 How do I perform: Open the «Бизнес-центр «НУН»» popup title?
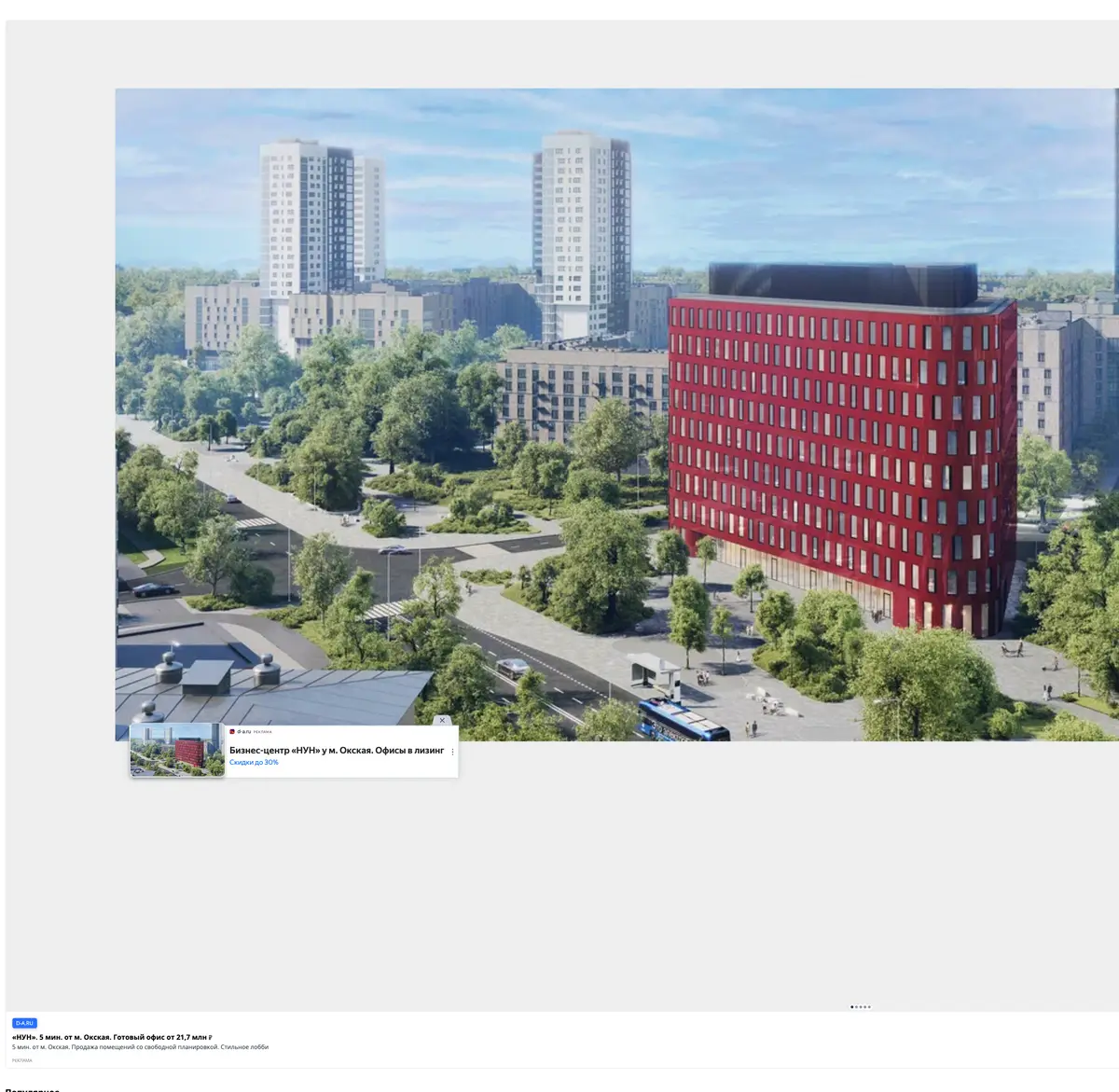(x=337, y=750)
